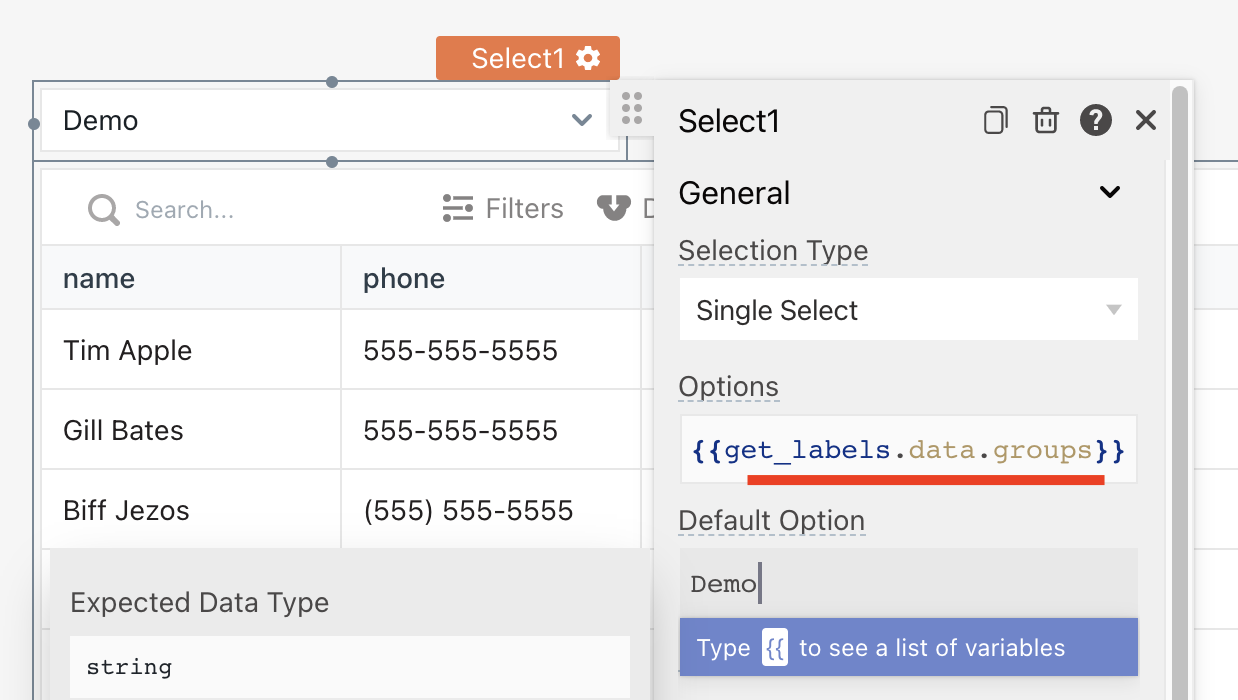Viewport: 1238px width, 700px height.
Task: Focus the Default Option input field
Action: 908,584
